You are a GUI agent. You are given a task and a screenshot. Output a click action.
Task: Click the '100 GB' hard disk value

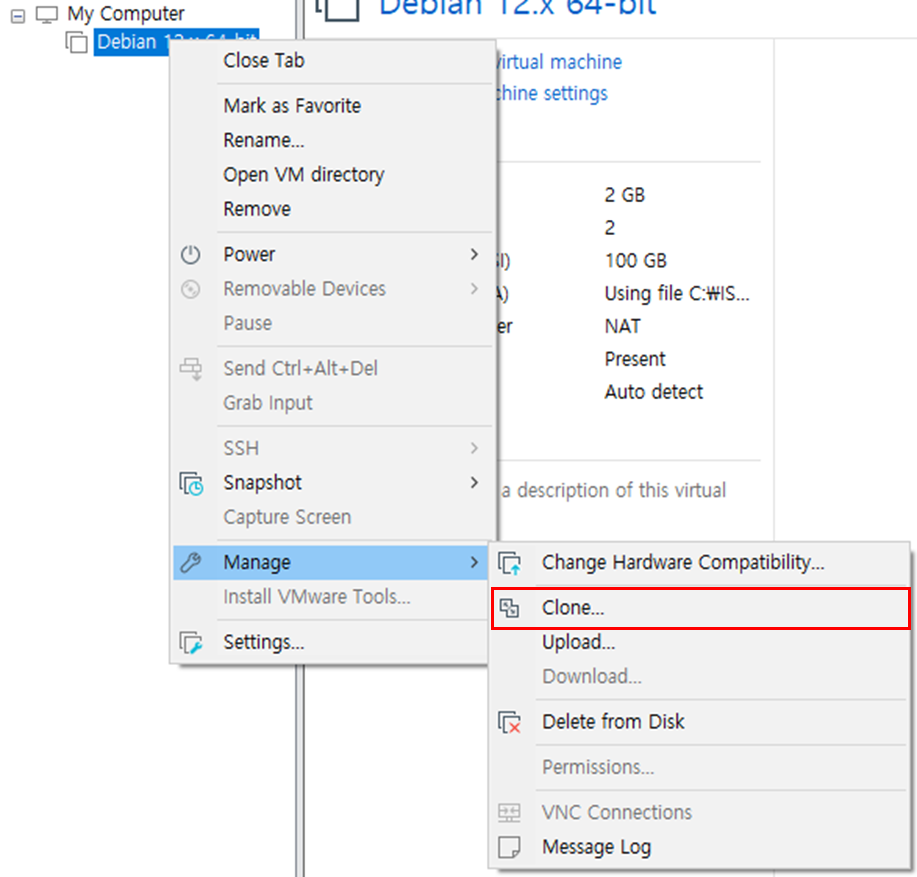click(636, 261)
